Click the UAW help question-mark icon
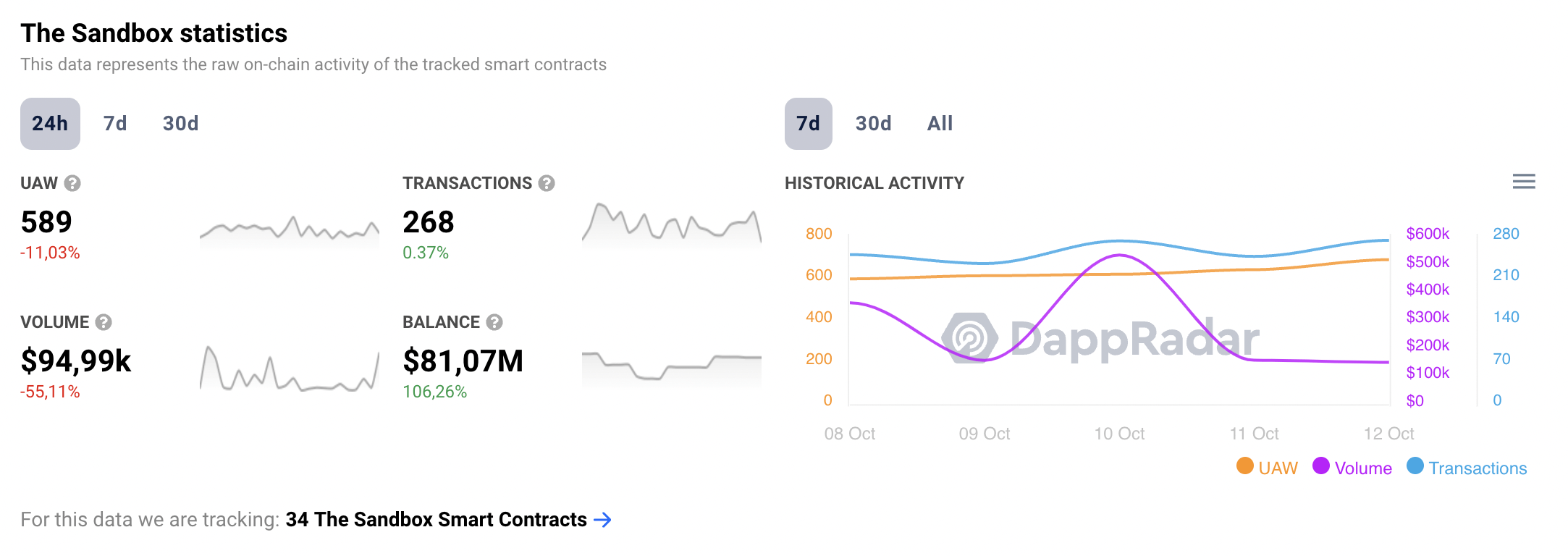Viewport: 1568px width, 556px height. point(72,183)
